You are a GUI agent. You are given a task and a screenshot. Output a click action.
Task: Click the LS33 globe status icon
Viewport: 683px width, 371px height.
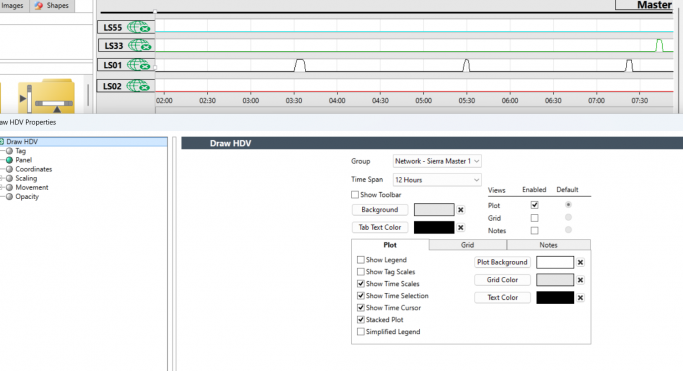pyautogui.click(x=139, y=45)
